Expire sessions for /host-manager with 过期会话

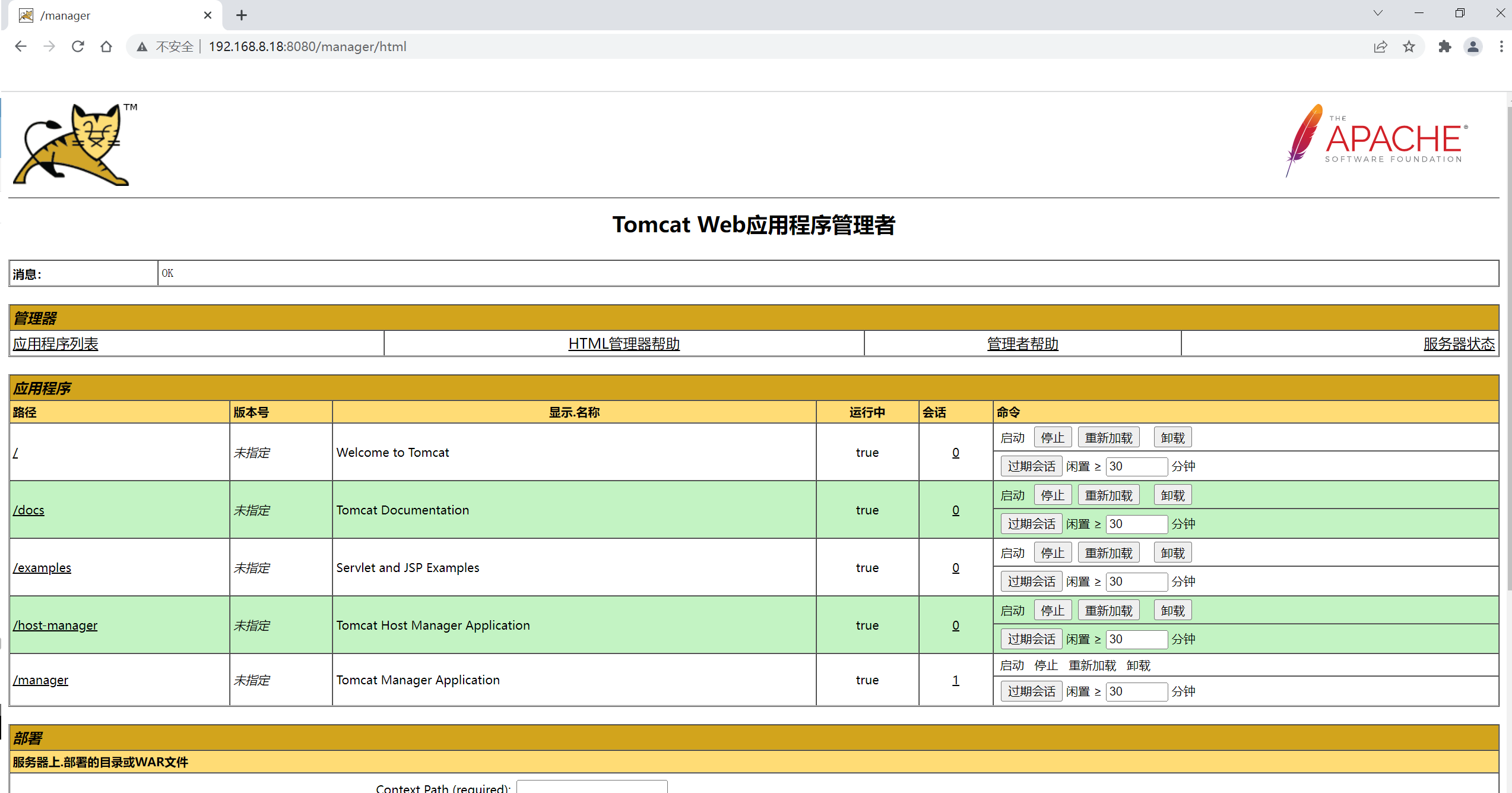1031,639
